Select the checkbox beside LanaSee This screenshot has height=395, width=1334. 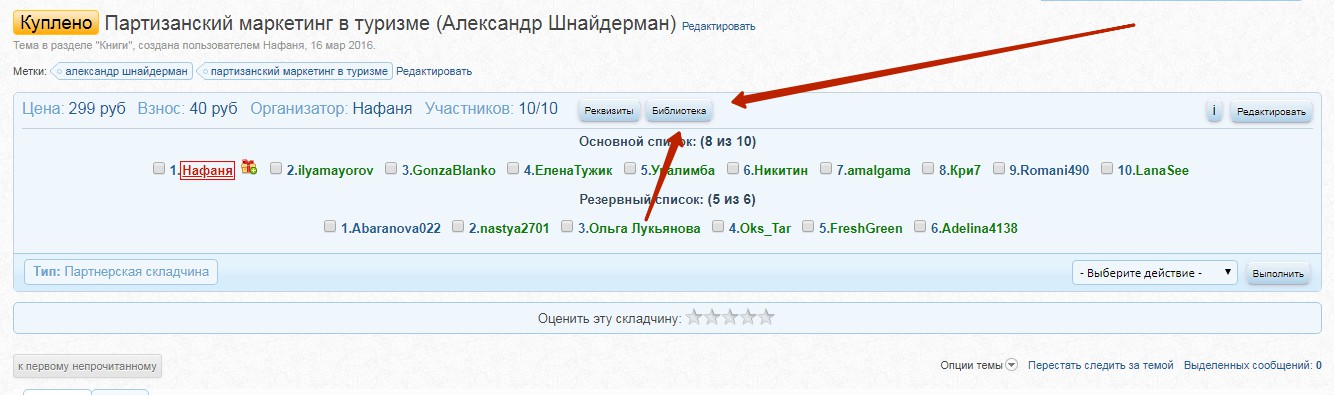(1107, 169)
